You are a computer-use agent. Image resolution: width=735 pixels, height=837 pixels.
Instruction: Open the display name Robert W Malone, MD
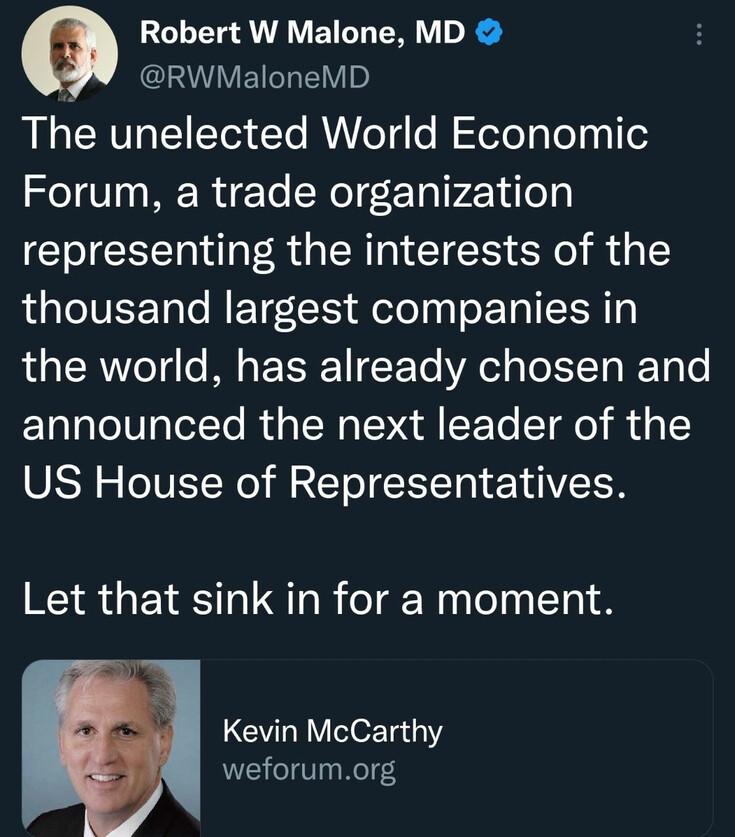302,33
